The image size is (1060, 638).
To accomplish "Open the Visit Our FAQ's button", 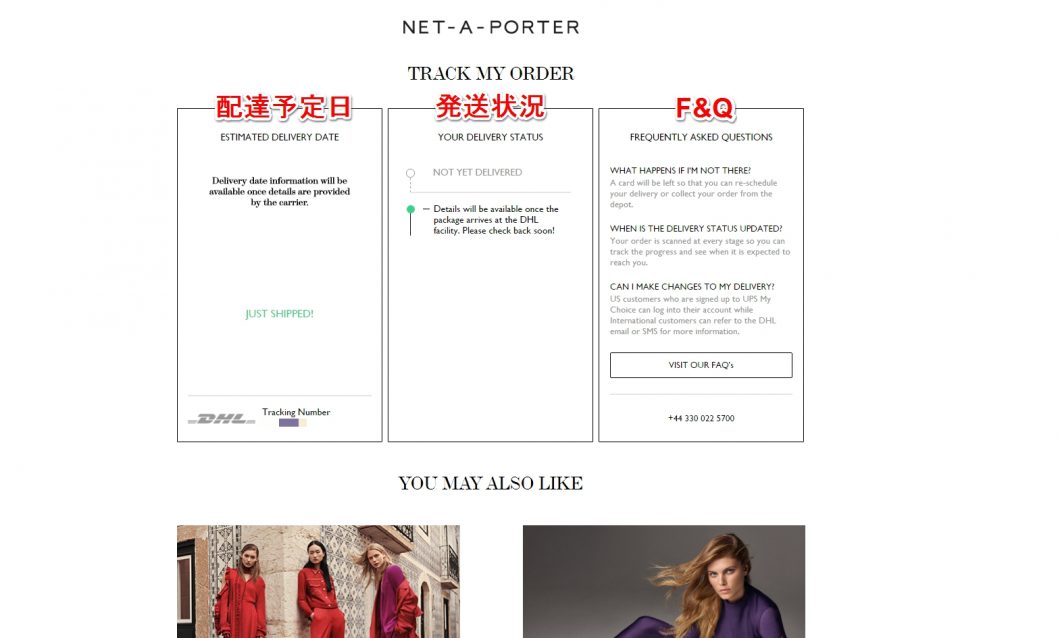I will (701, 365).
